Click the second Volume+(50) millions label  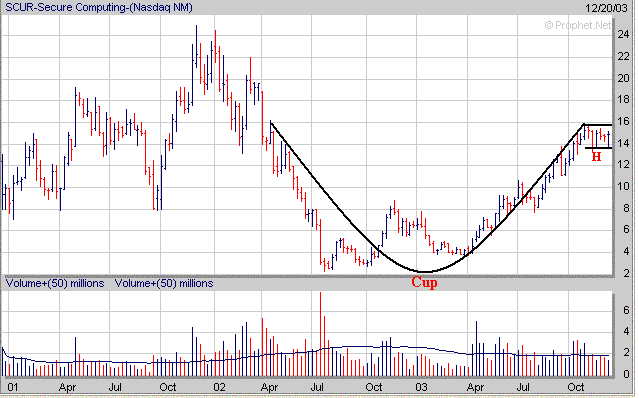pos(164,283)
